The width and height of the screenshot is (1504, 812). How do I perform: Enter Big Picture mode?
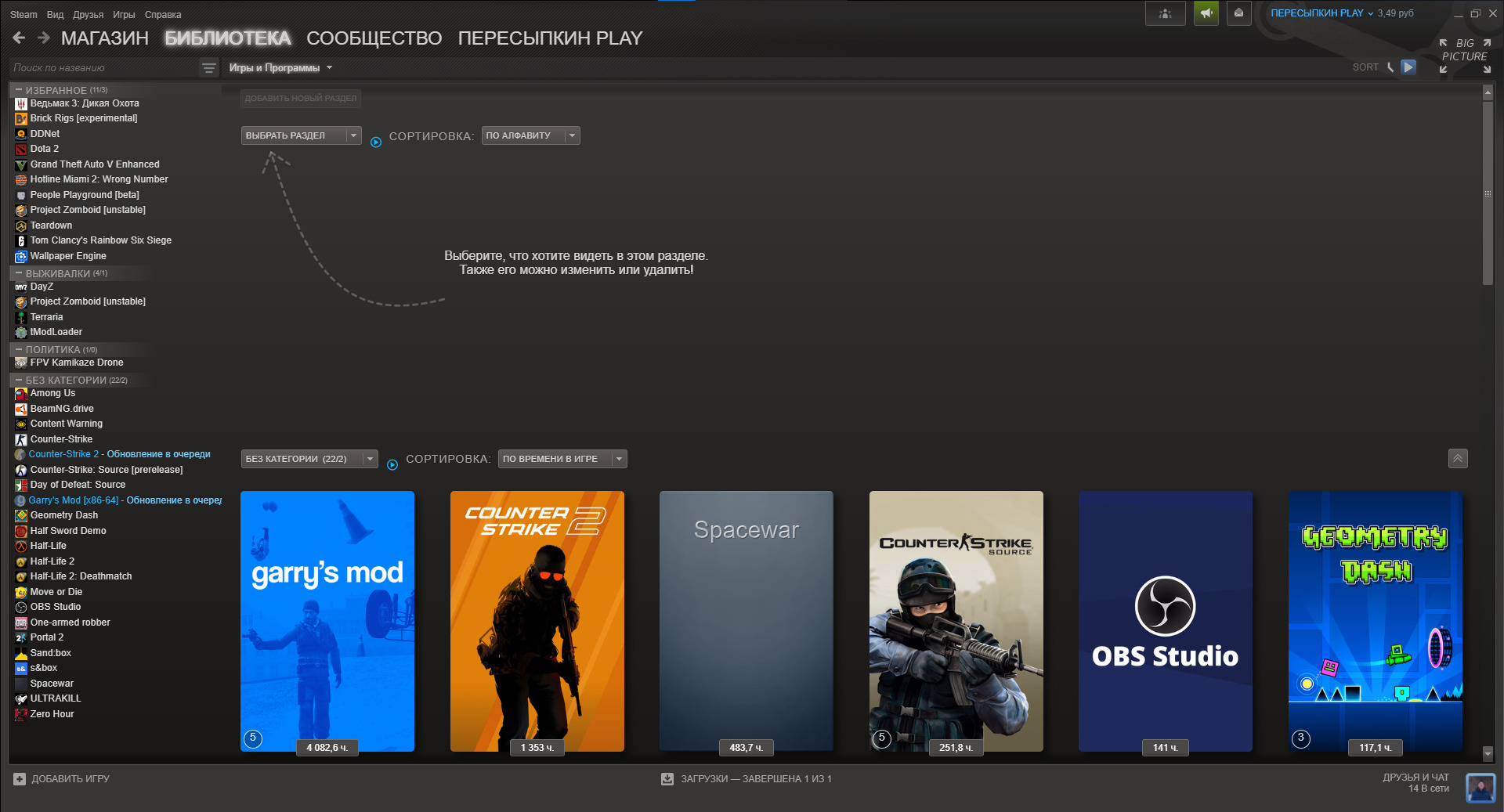tap(1464, 56)
